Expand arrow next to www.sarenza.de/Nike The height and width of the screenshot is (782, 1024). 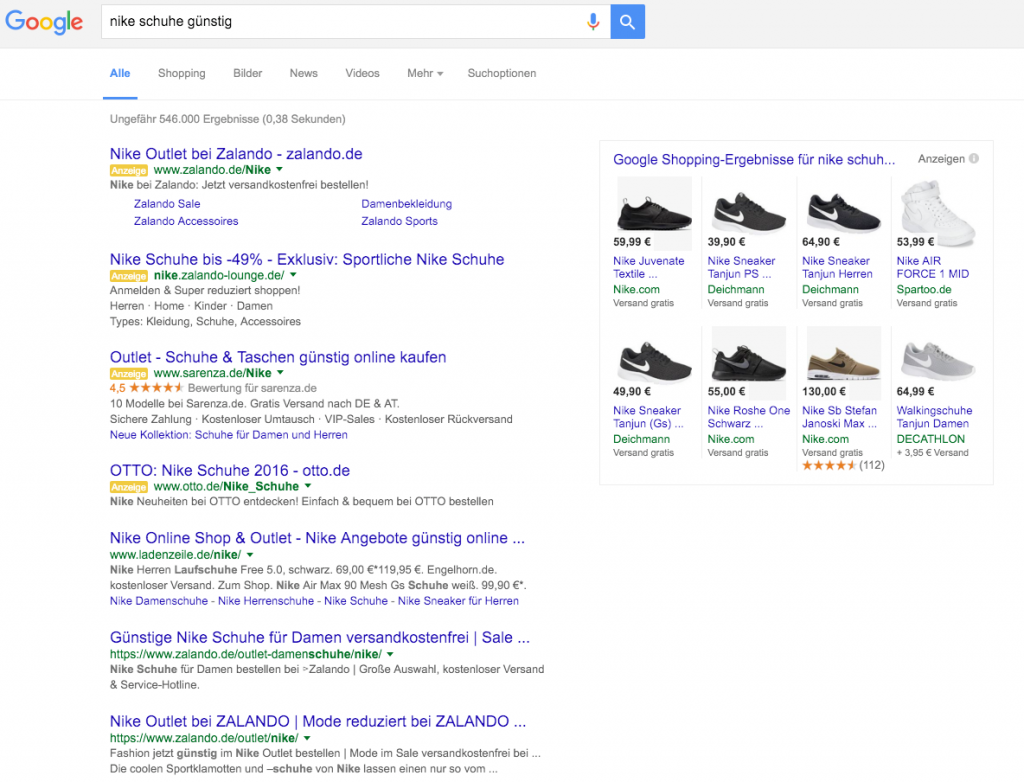click(x=280, y=372)
